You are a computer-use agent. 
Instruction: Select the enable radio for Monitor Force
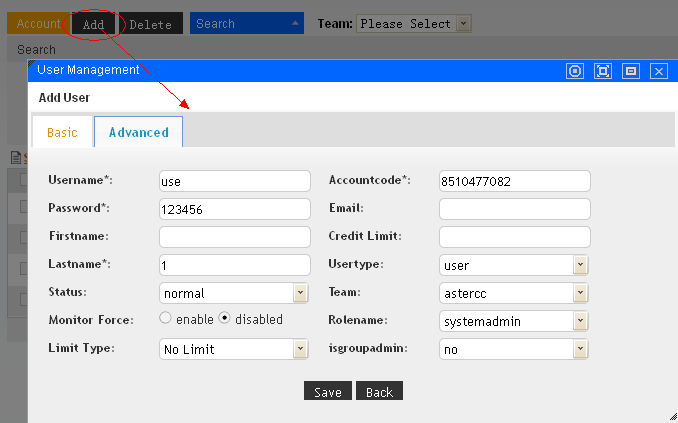pos(166,319)
